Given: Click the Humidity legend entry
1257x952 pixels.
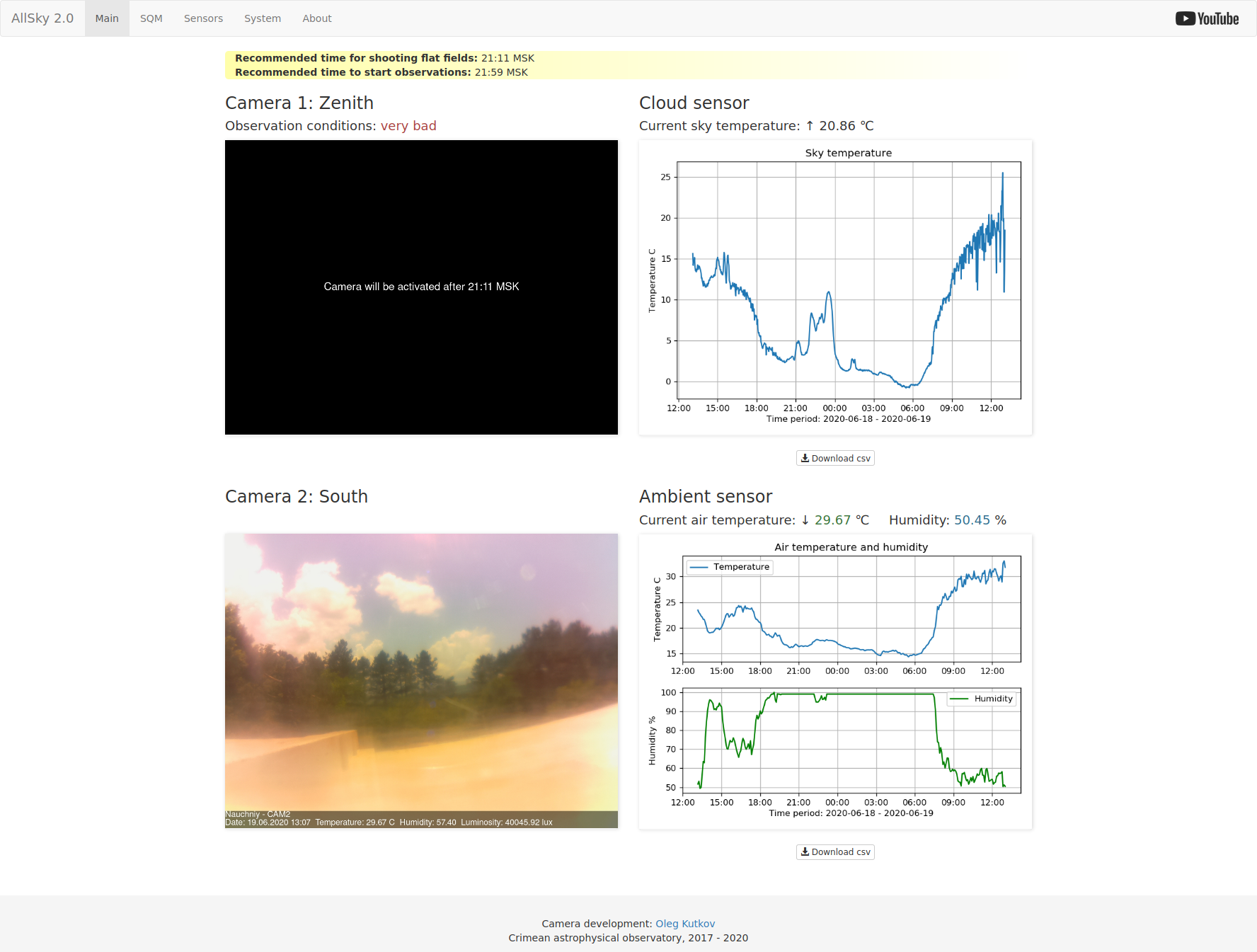Looking at the screenshot, I should 982,699.
